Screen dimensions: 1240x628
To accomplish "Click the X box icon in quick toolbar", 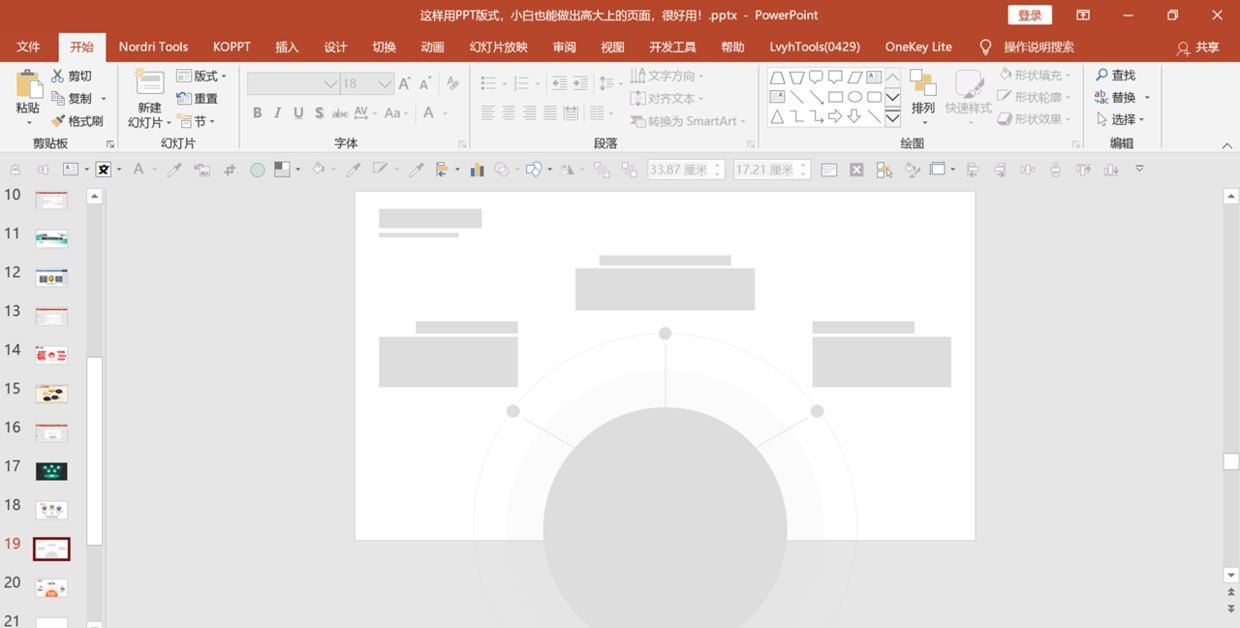I will [856, 170].
